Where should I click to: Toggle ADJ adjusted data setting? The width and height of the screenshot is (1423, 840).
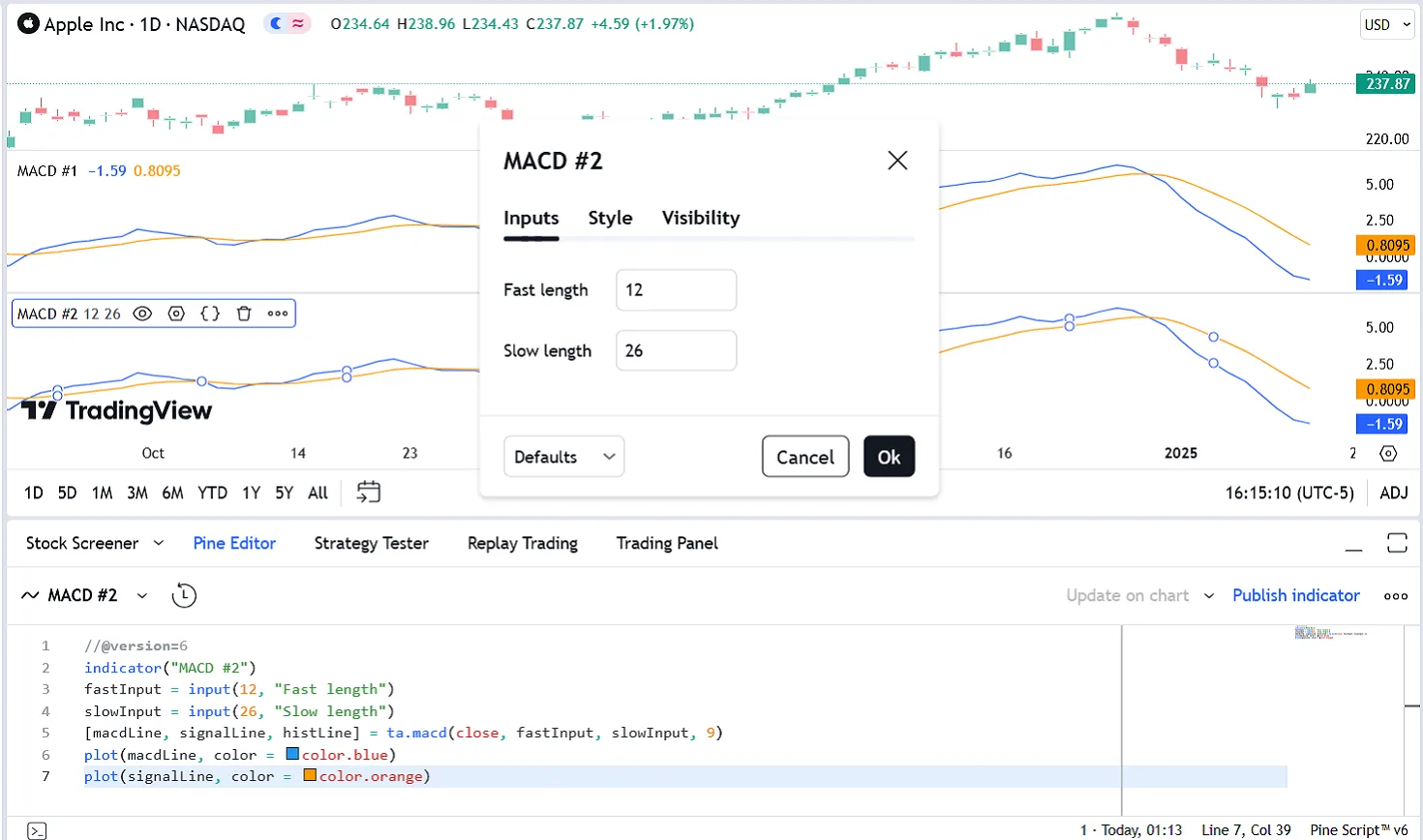(x=1393, y=493)
